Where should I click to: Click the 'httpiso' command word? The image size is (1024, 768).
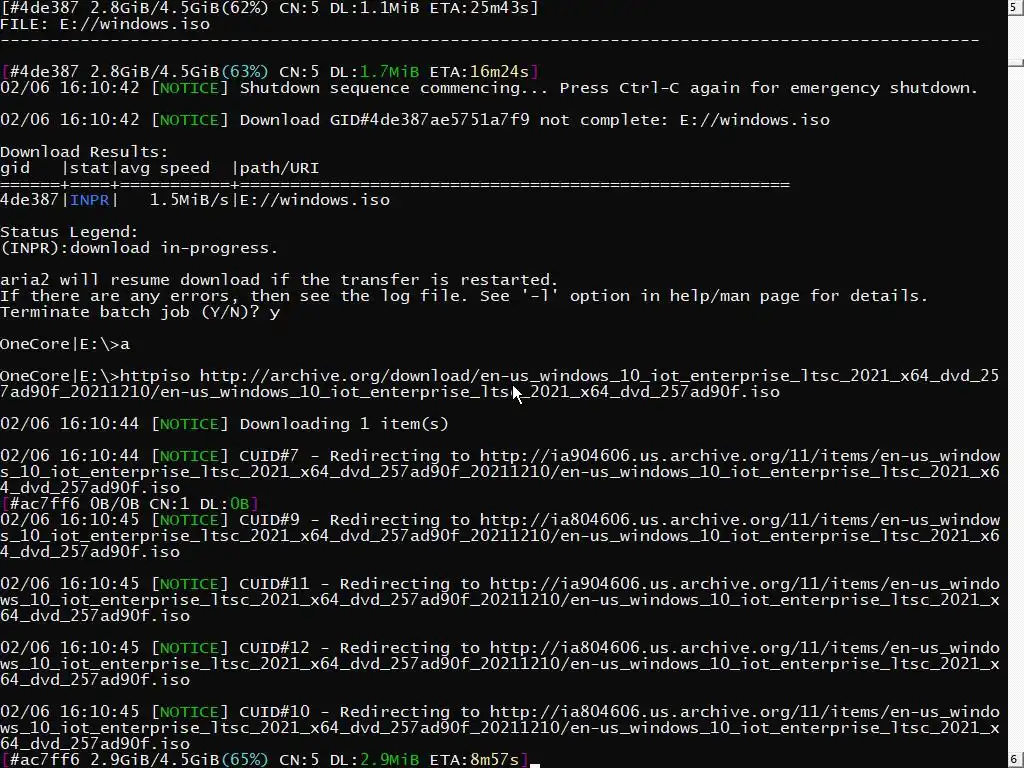coord(155,376)
